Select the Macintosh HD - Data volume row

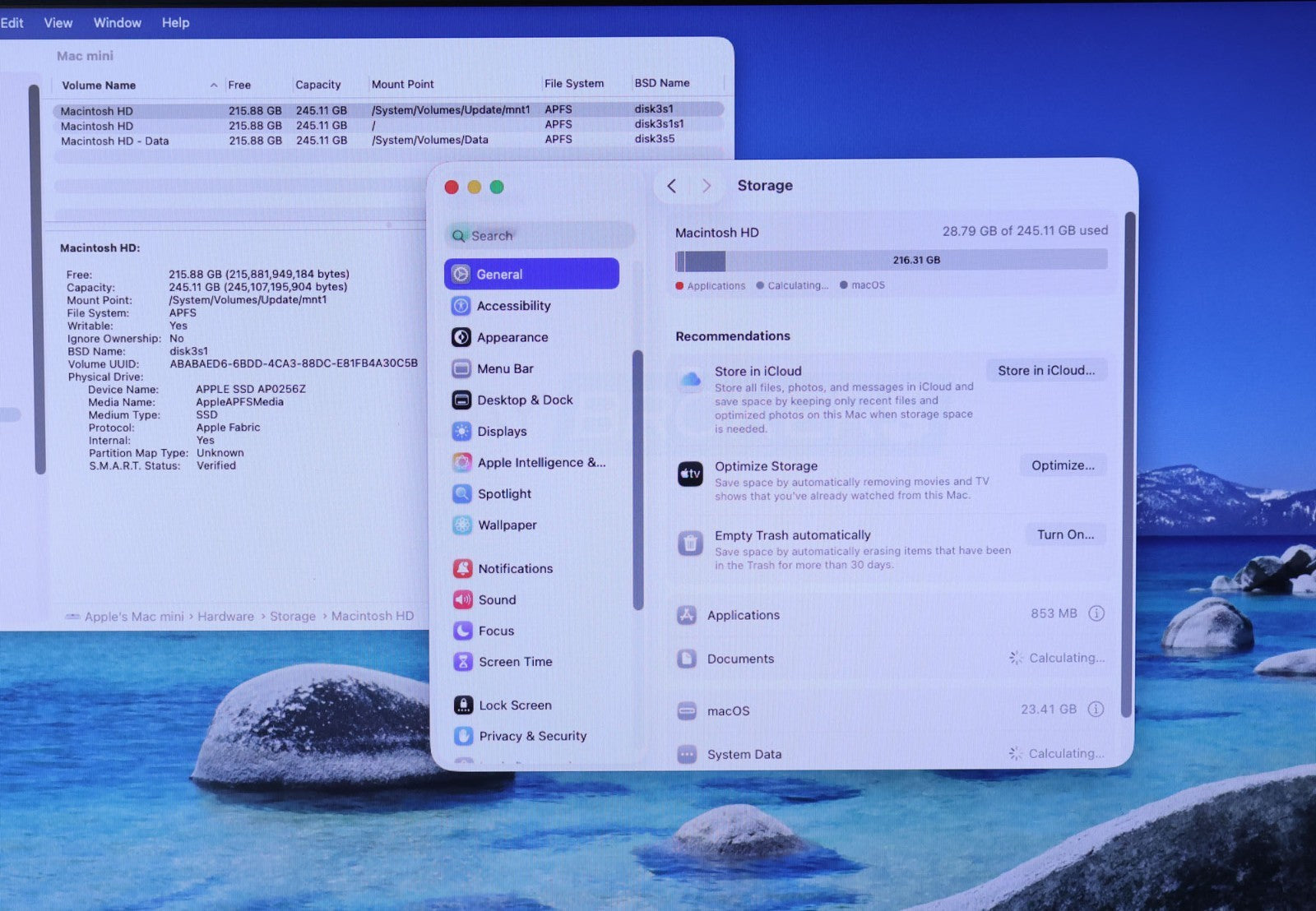tap(114, 141)
